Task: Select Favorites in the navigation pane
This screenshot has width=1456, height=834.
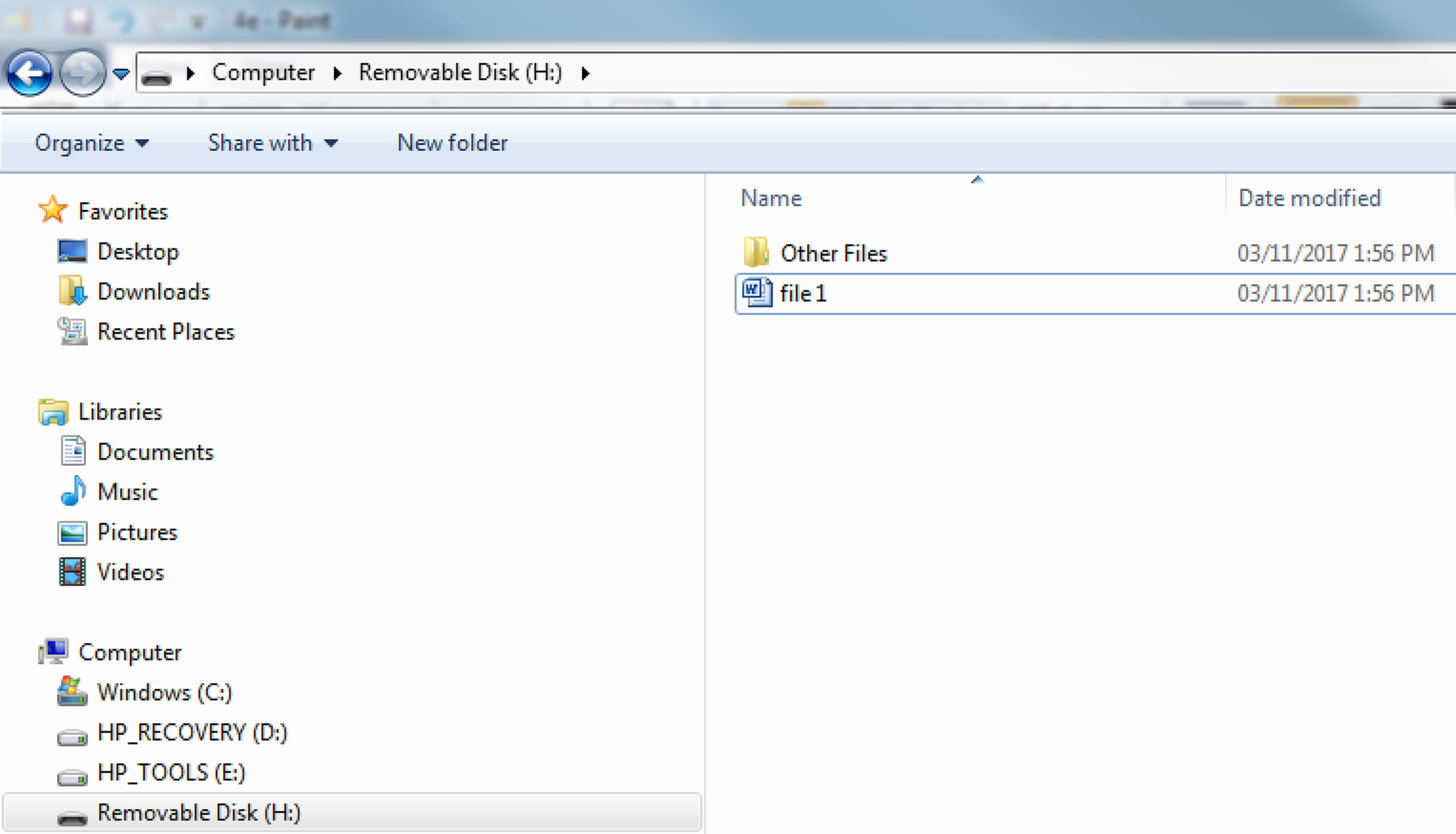Action: [x=123, y=212]
